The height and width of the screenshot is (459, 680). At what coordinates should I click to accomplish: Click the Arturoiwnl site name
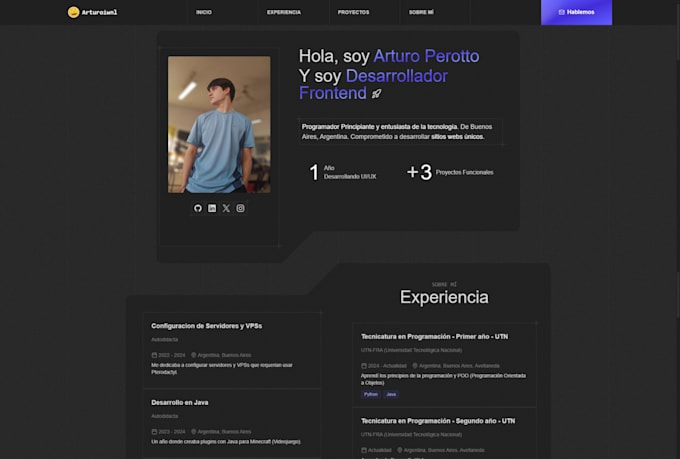[x=99, y=12]
